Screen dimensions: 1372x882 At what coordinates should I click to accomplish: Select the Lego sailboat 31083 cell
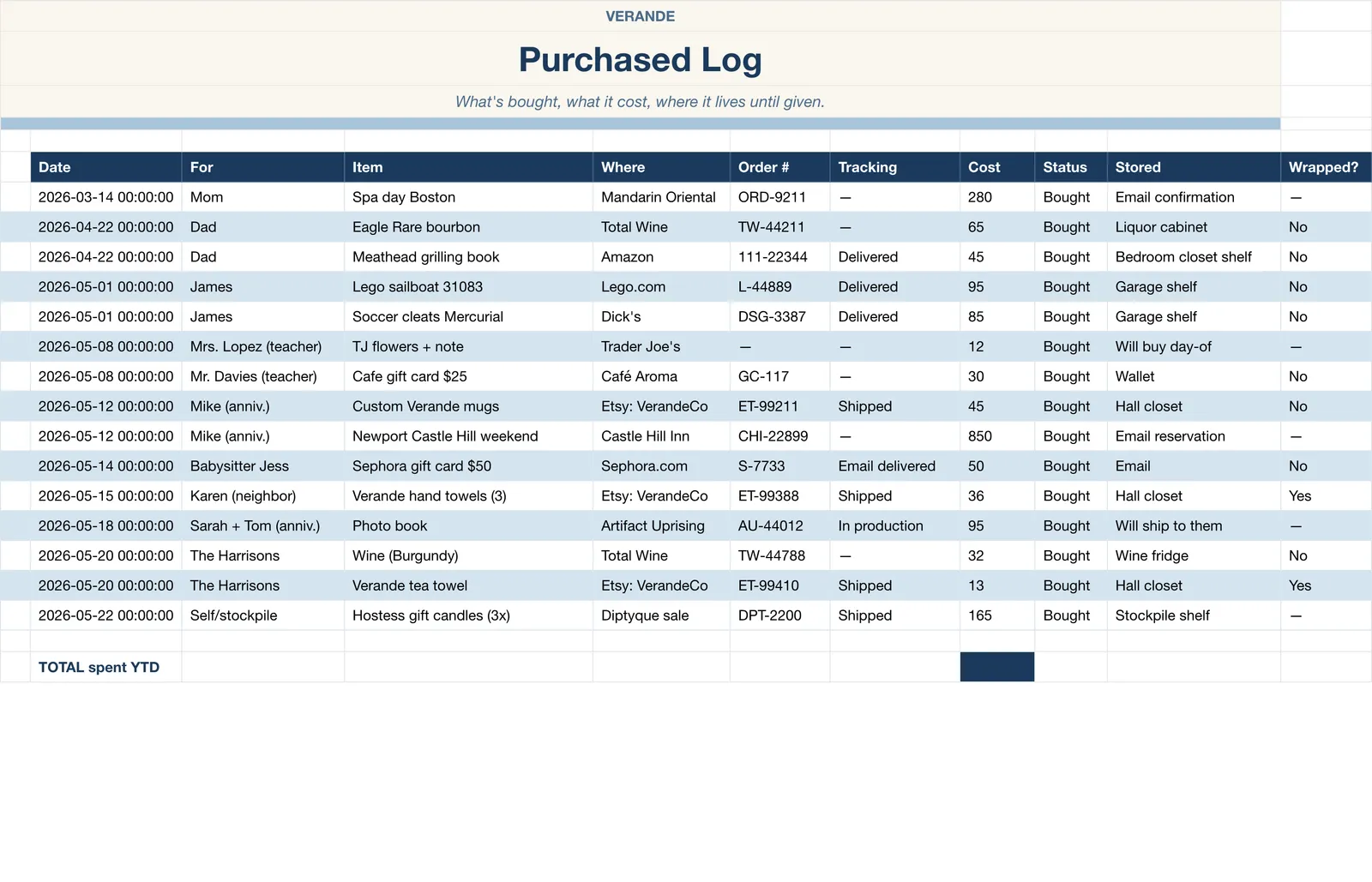(468, 286)
